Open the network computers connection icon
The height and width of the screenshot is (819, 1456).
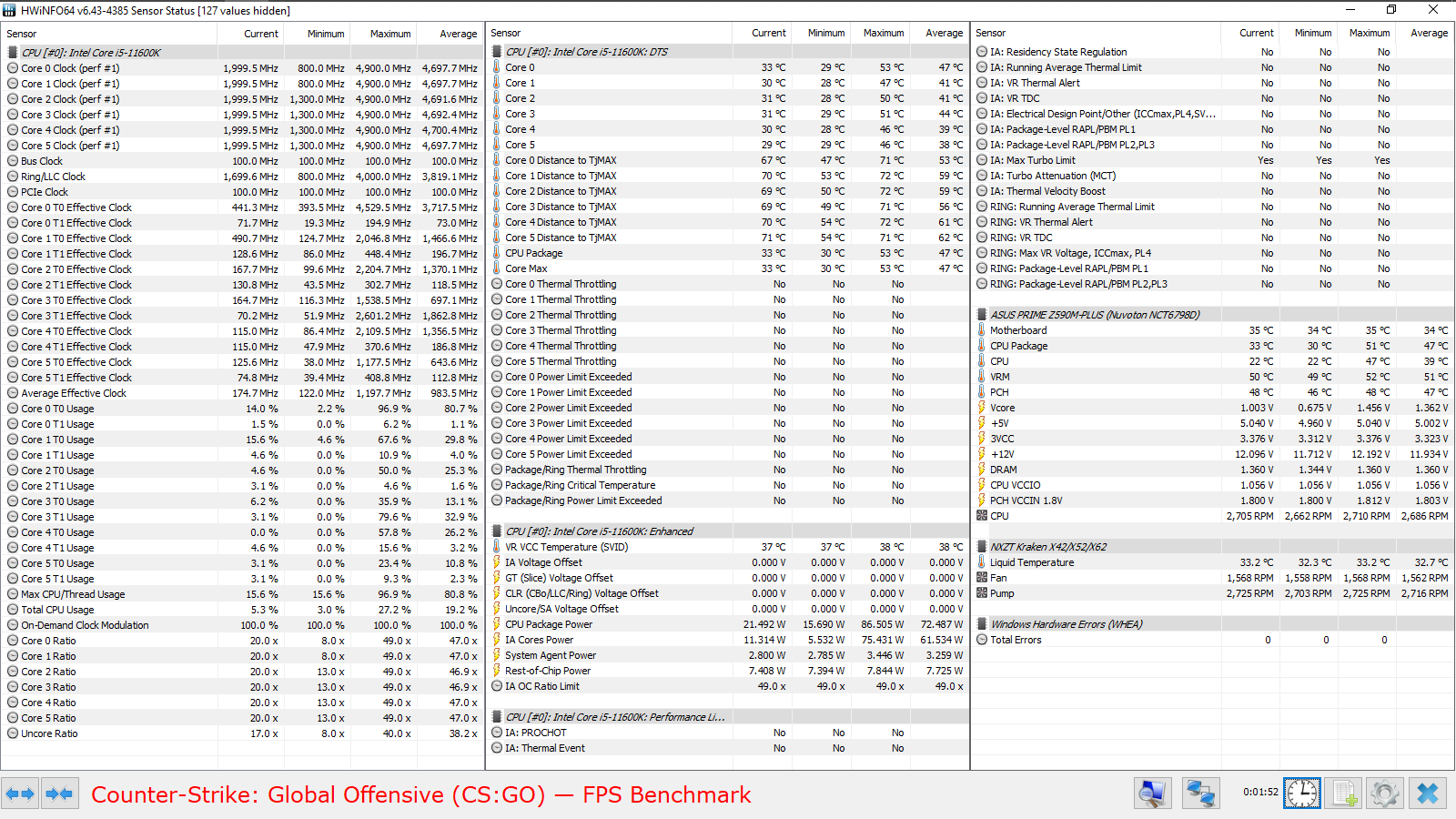click(x=1200, y=794)
